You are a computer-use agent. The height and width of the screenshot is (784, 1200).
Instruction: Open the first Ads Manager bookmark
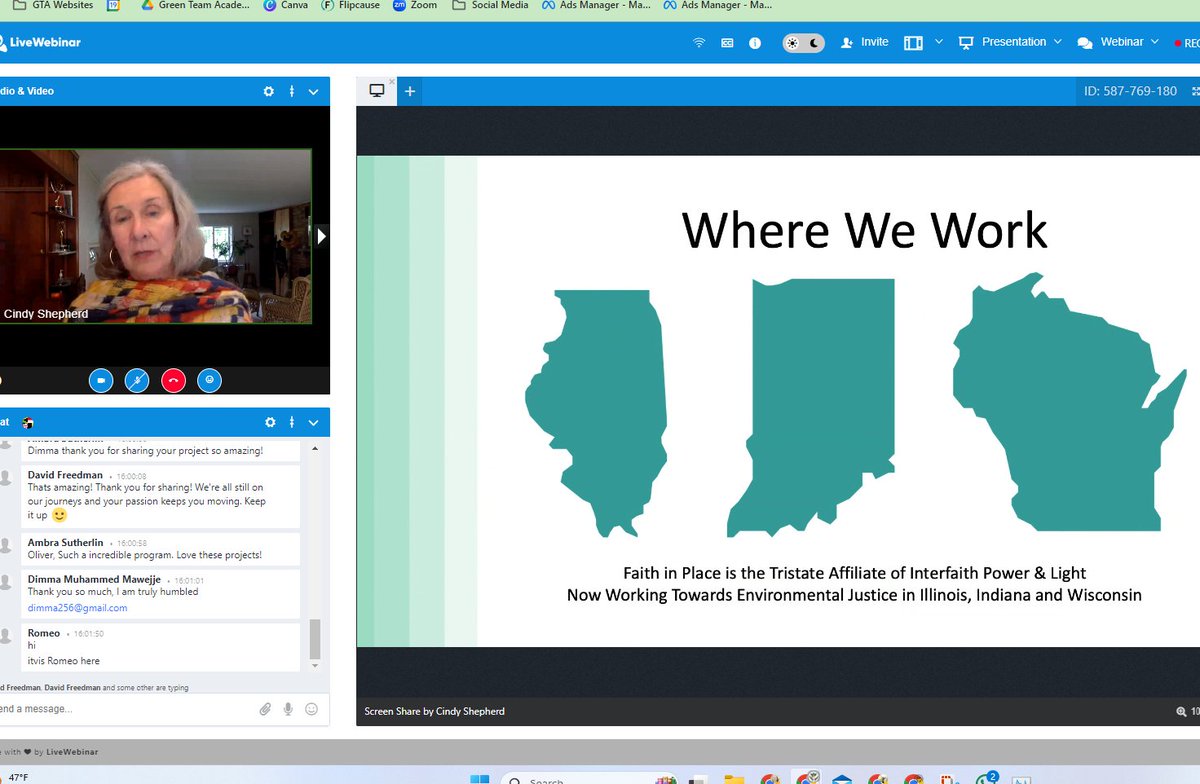click(597, 5)
